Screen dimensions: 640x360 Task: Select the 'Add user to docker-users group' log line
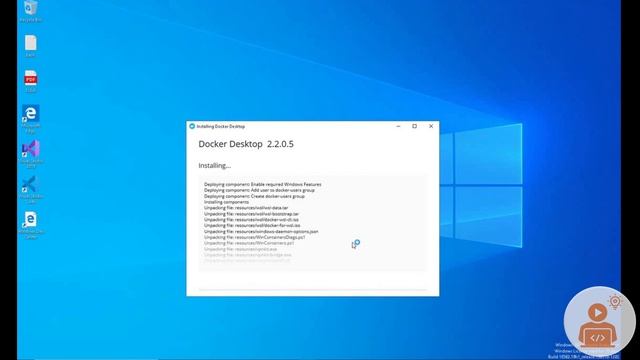click(259, 190)
